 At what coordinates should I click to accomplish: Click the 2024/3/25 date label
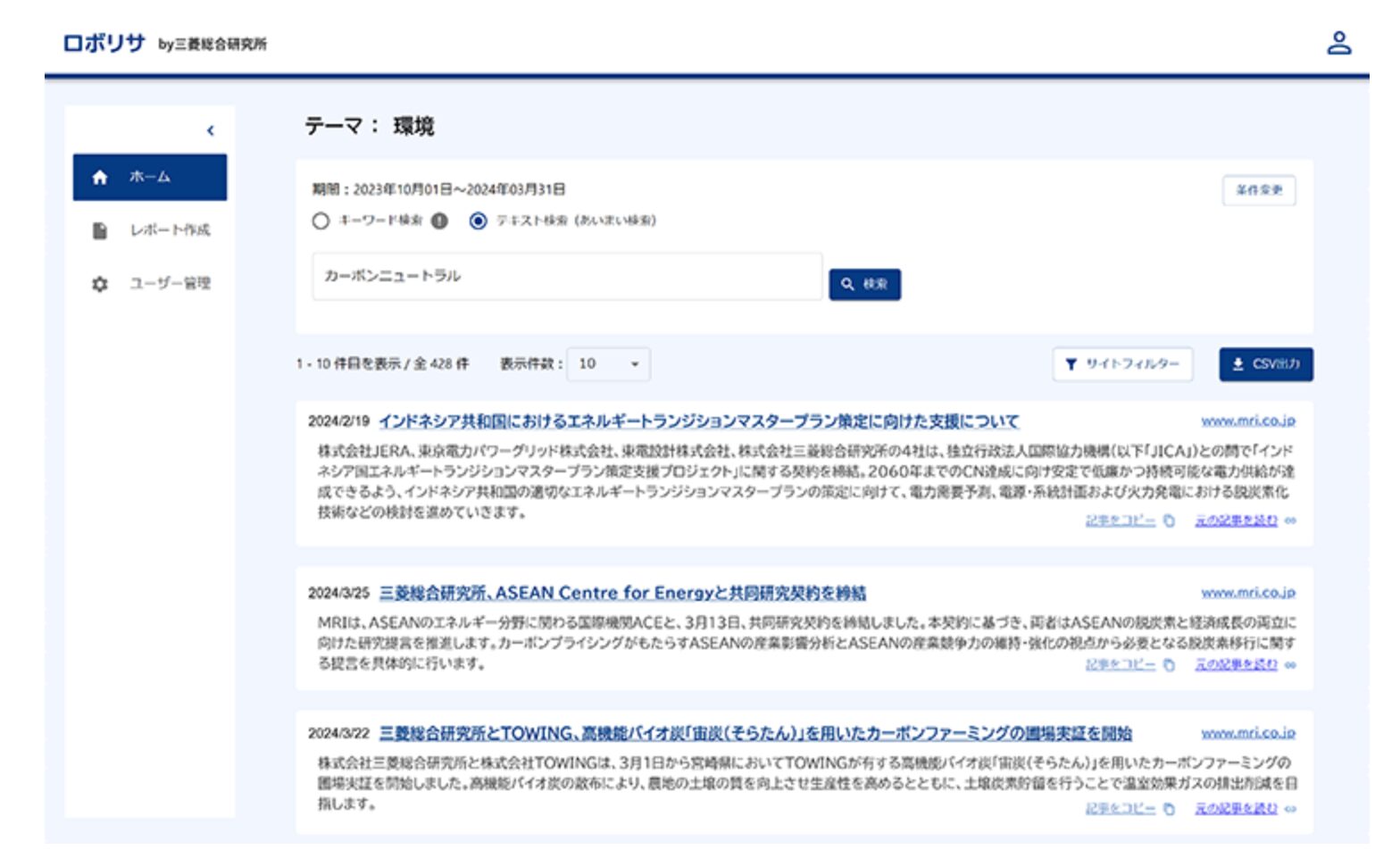(338, 593)
